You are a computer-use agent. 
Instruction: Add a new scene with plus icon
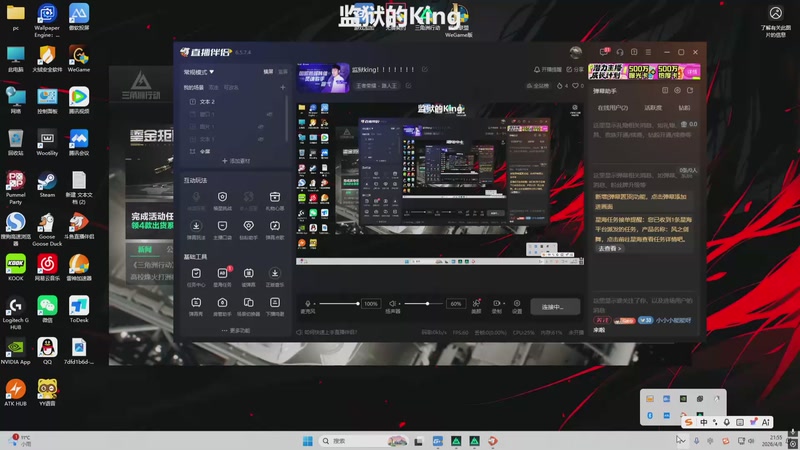click(x=283, y=87)
